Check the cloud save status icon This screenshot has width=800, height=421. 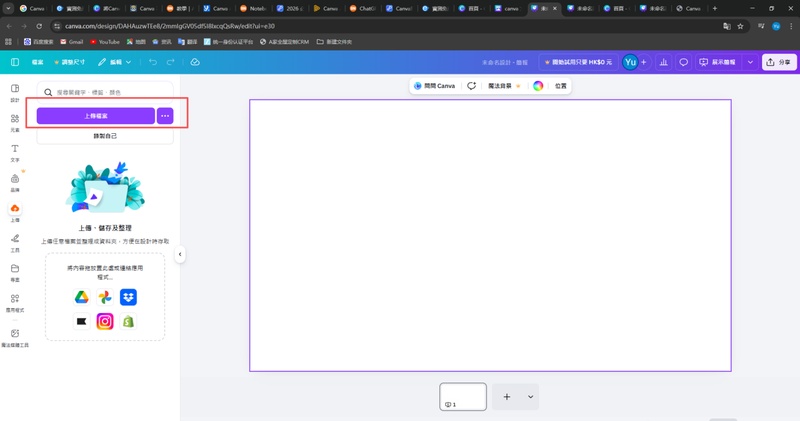coord(195,62)
